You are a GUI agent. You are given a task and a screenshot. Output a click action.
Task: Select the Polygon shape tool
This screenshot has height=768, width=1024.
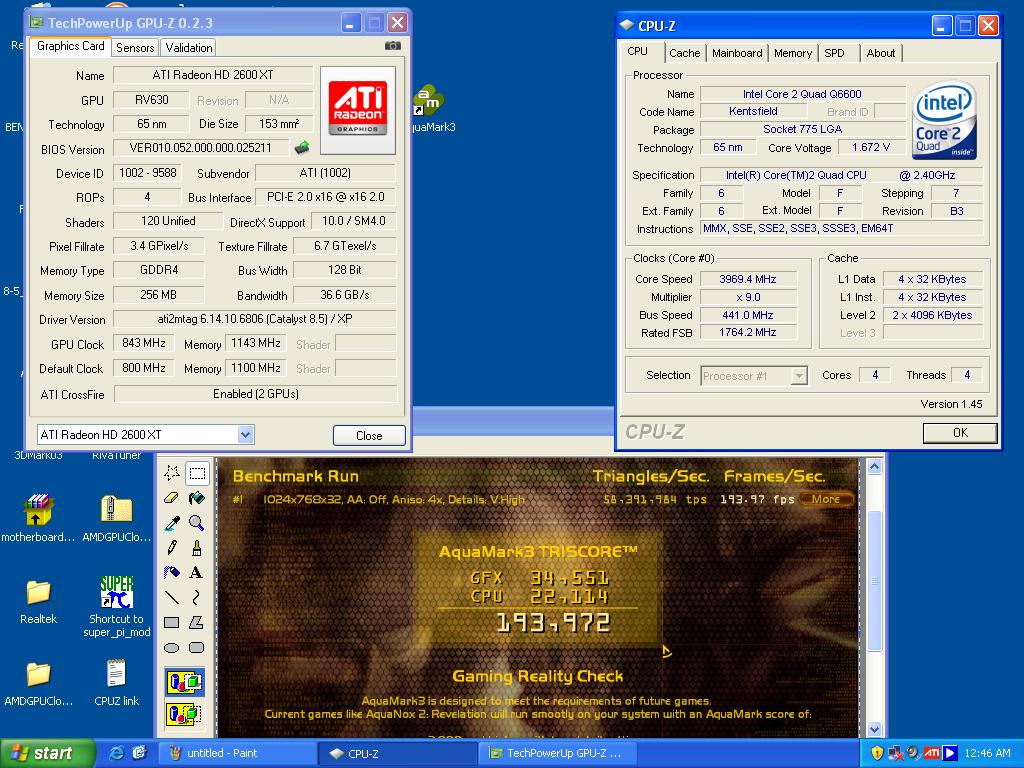(x=197, y=622)
